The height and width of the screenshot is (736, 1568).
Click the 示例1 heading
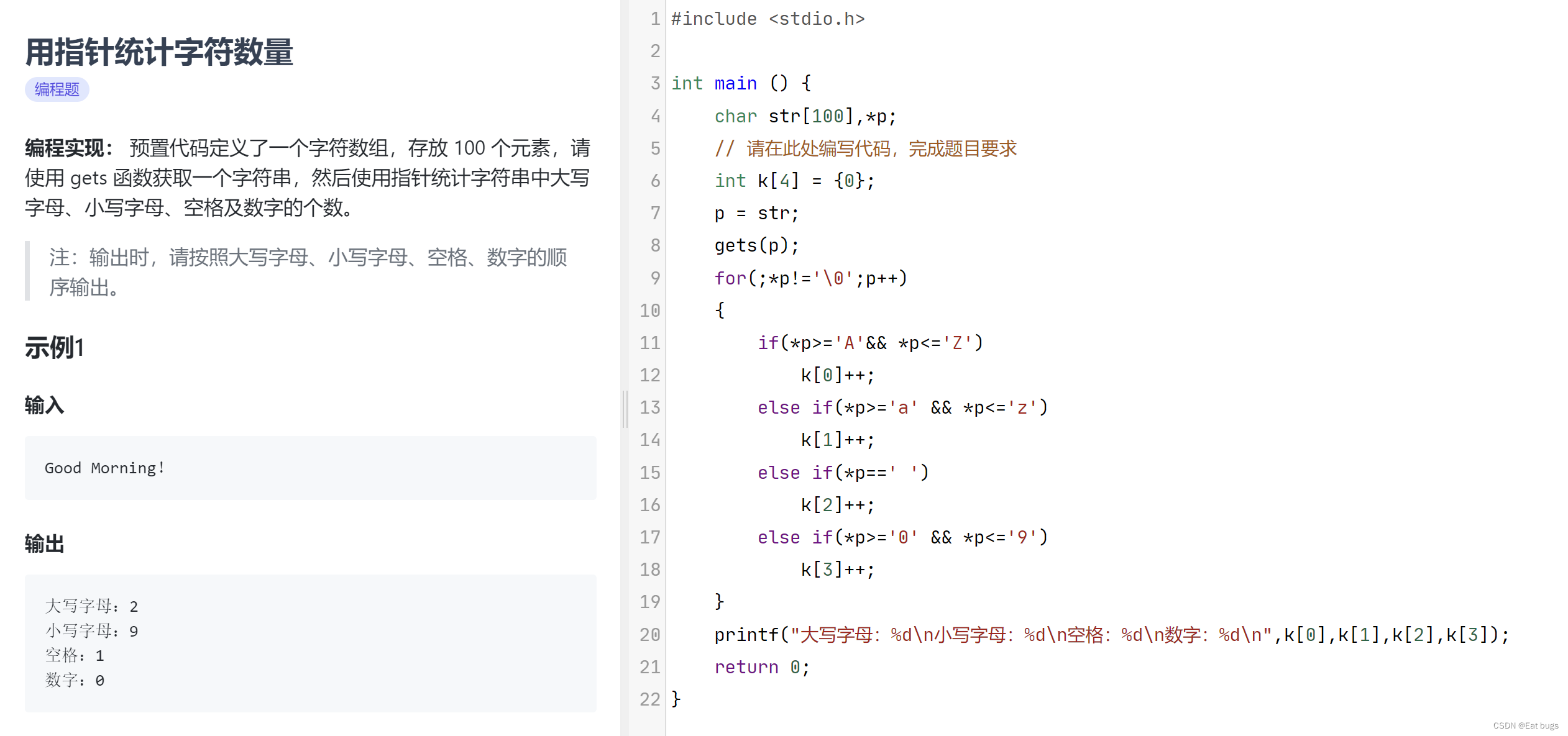click(x=55, y=347)
